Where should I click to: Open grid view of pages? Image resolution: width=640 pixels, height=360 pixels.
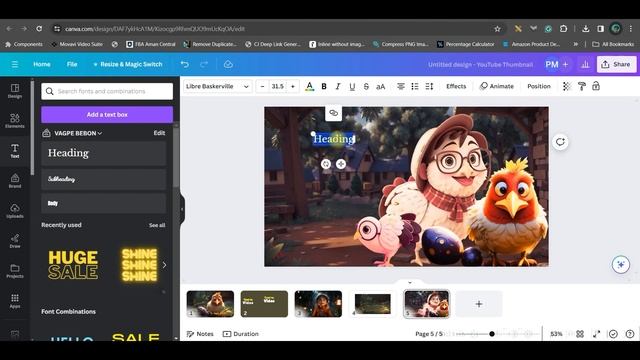point(580,334)
